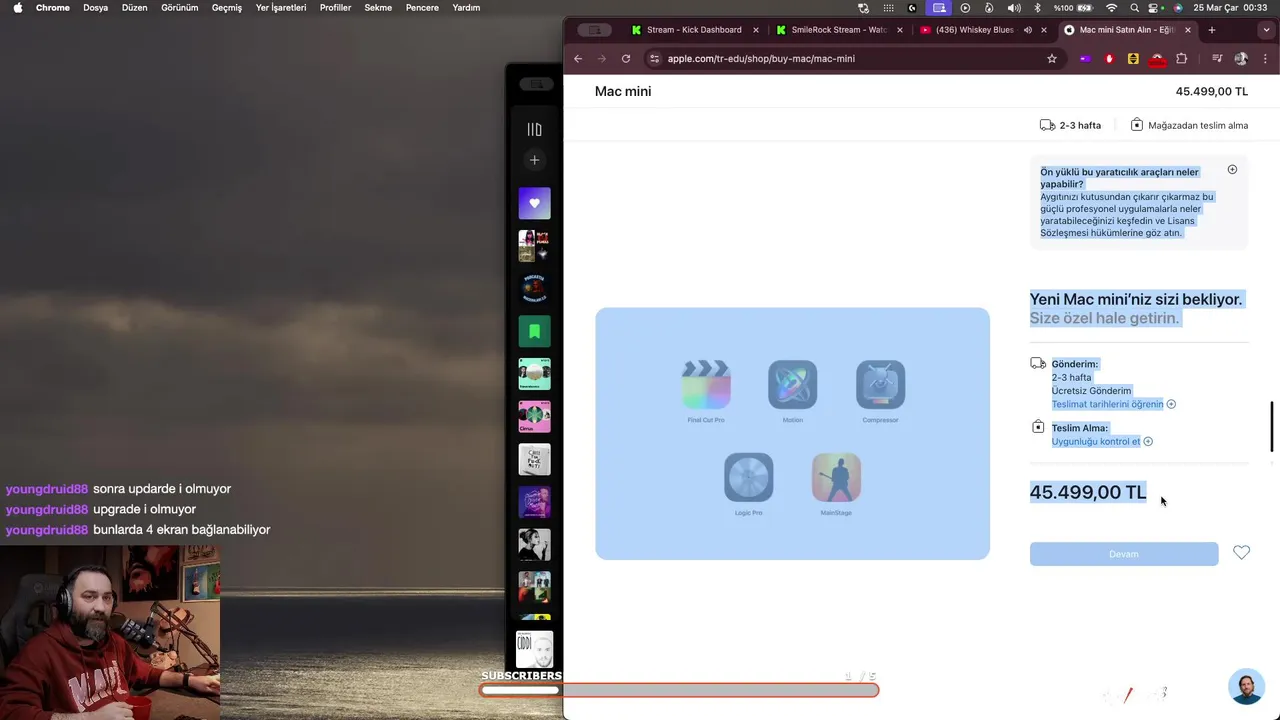Click the date and time in menu bar
The image size is (1280, 720).
point(1230,8)
